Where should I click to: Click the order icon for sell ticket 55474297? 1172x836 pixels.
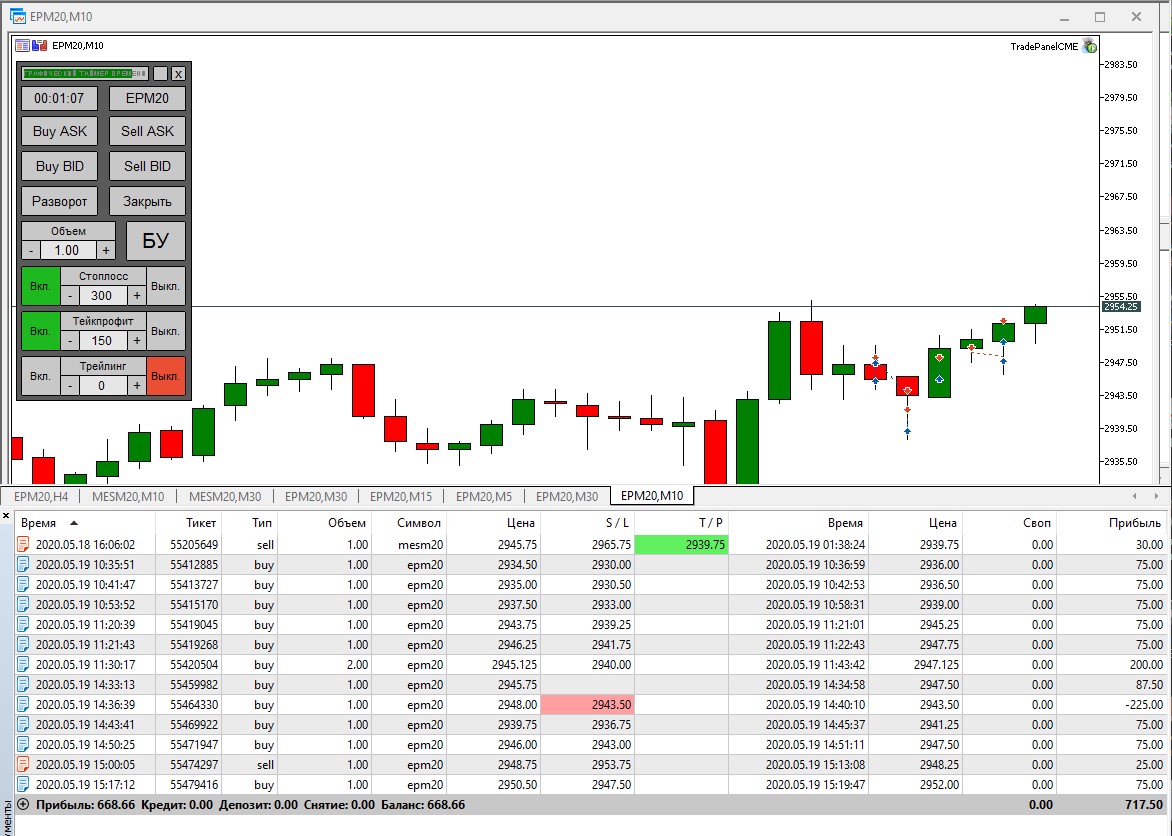click(x=23, y=764)
